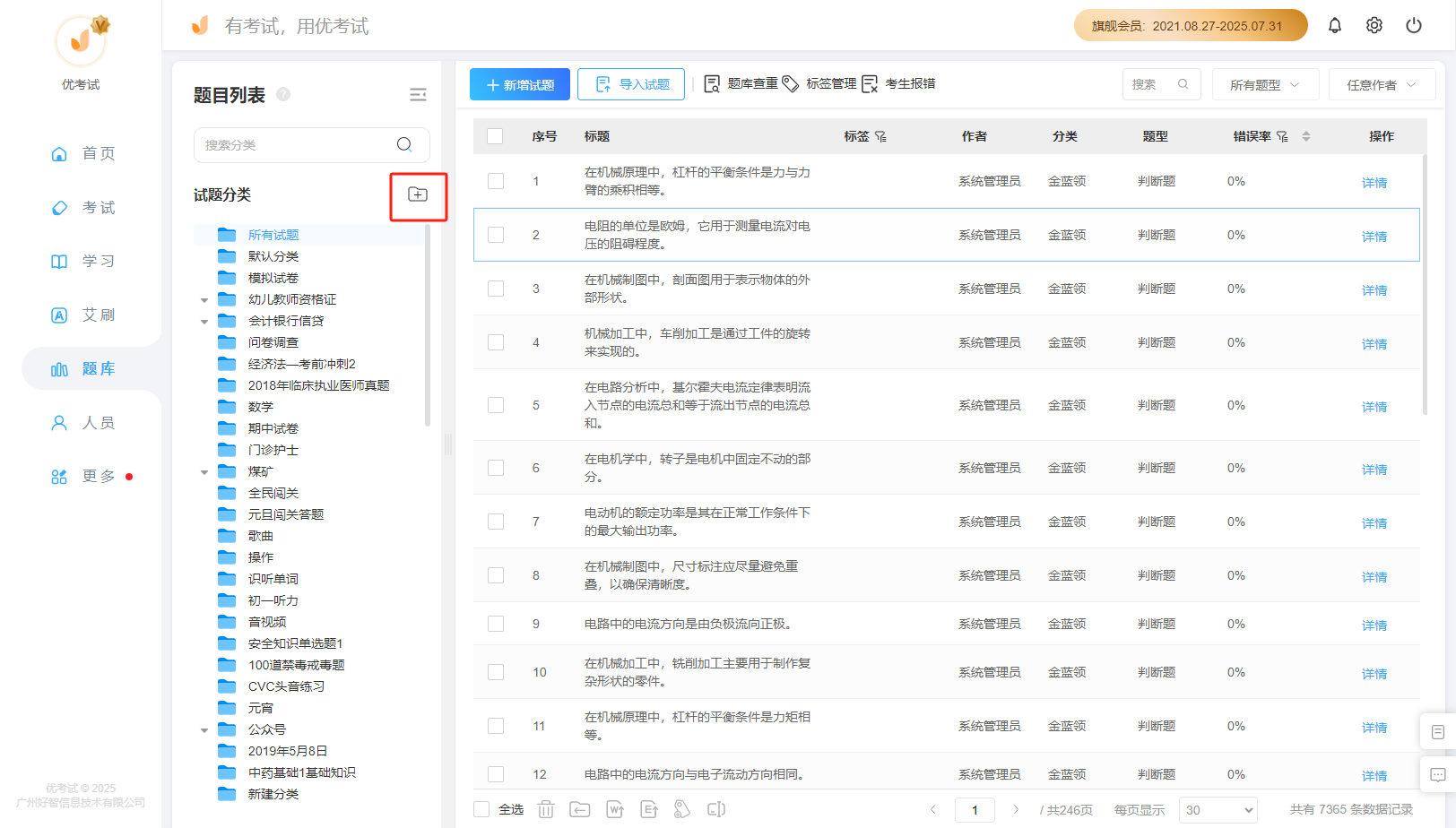Go to previous page arrow
Screen dimensions: 1456x828
tap(933, 809)
